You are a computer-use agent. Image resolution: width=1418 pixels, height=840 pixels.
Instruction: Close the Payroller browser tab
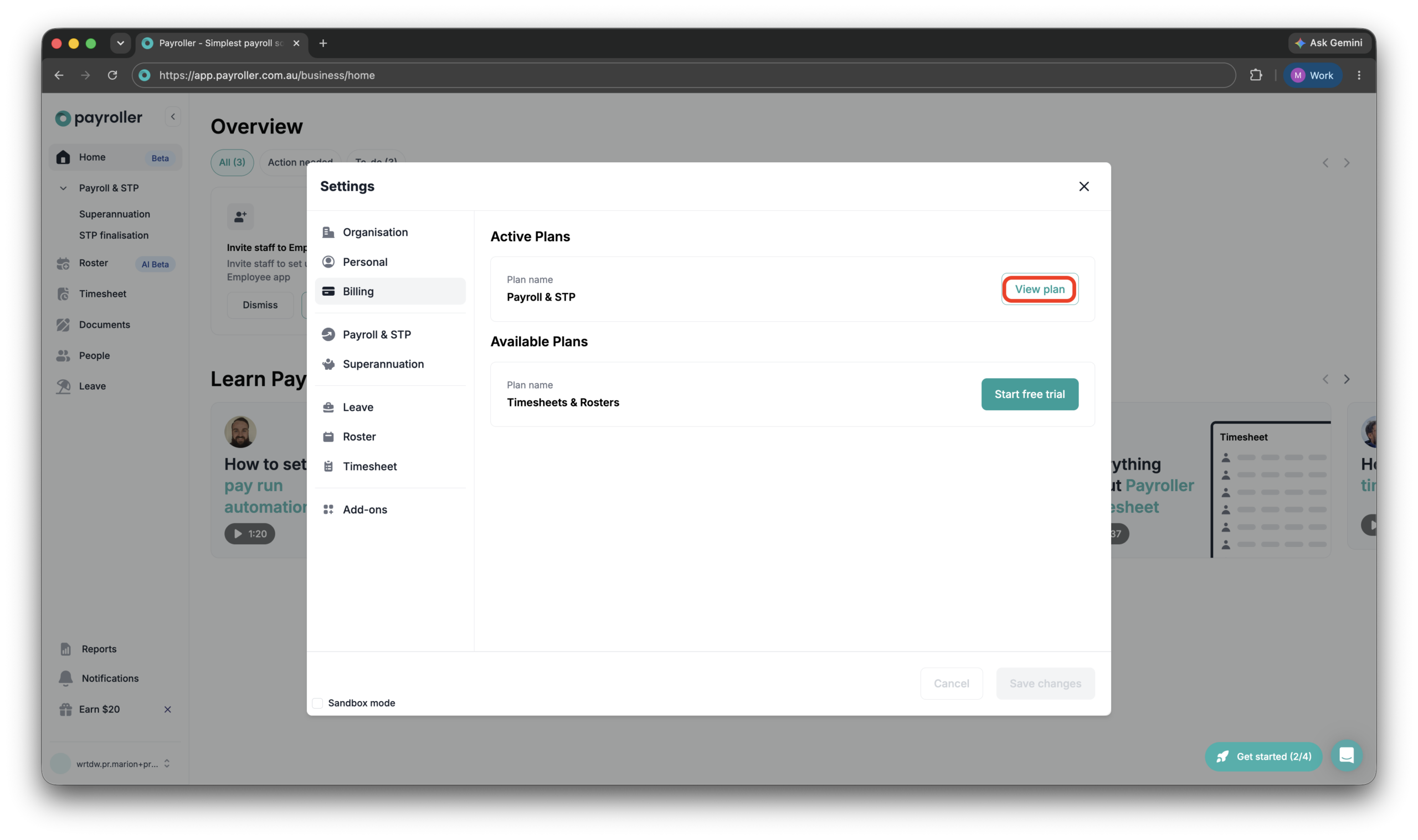296,44
